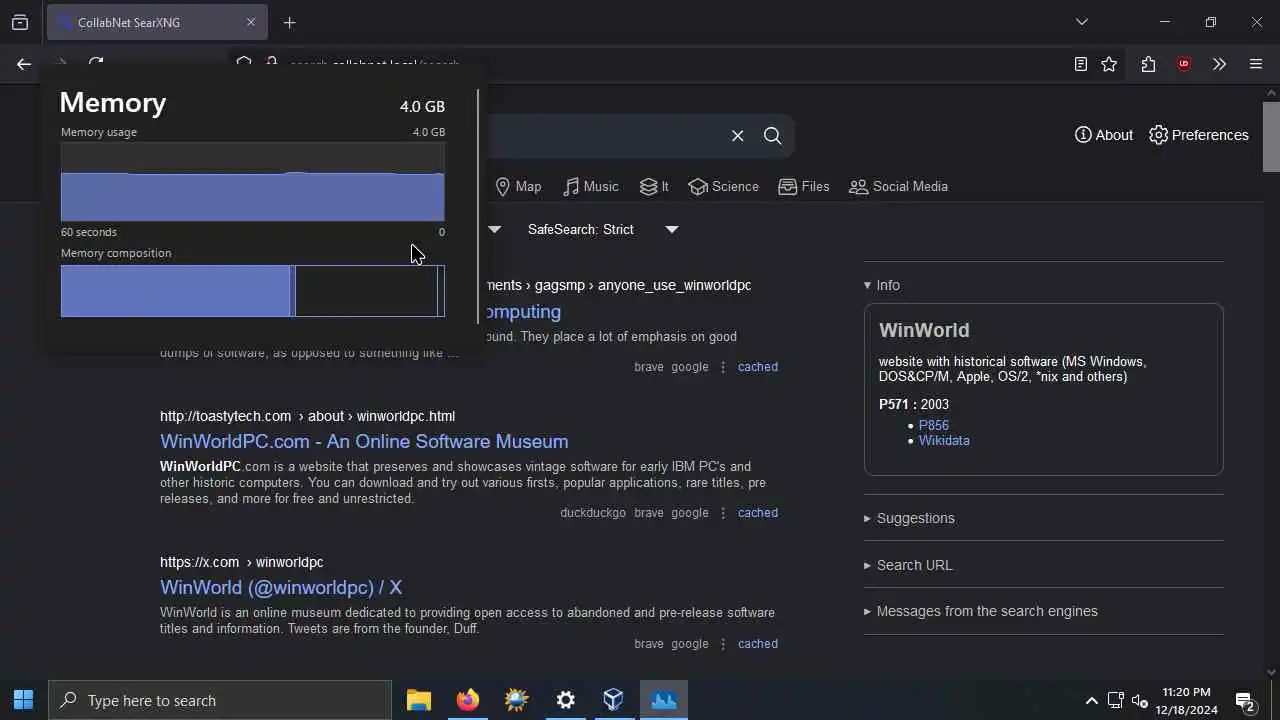
Task: Go back using the browser back arrow
Action: pyautogui.click(x=24, y=64)
